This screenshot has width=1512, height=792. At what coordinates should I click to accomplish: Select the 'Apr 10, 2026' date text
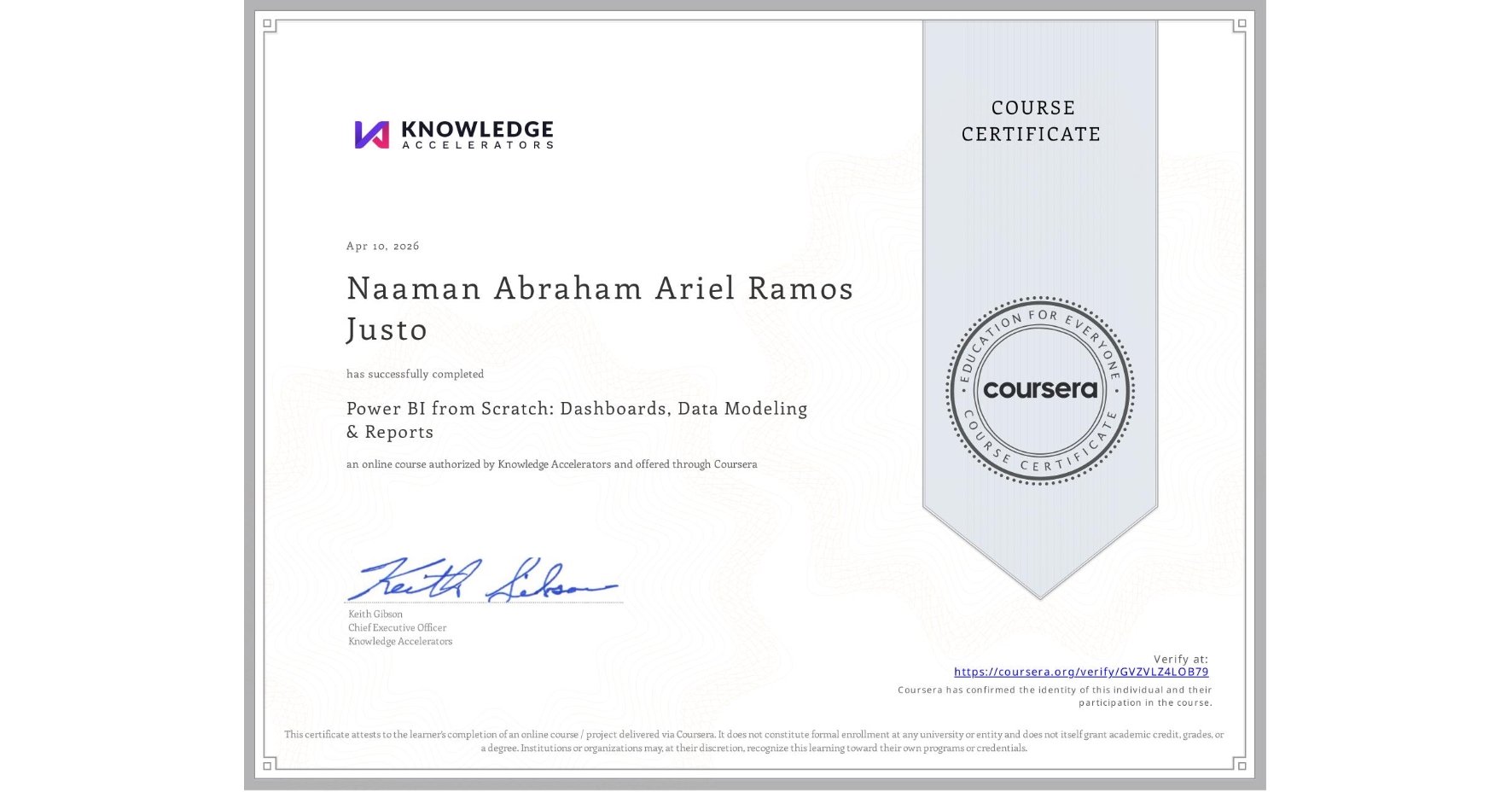[382, 246]
